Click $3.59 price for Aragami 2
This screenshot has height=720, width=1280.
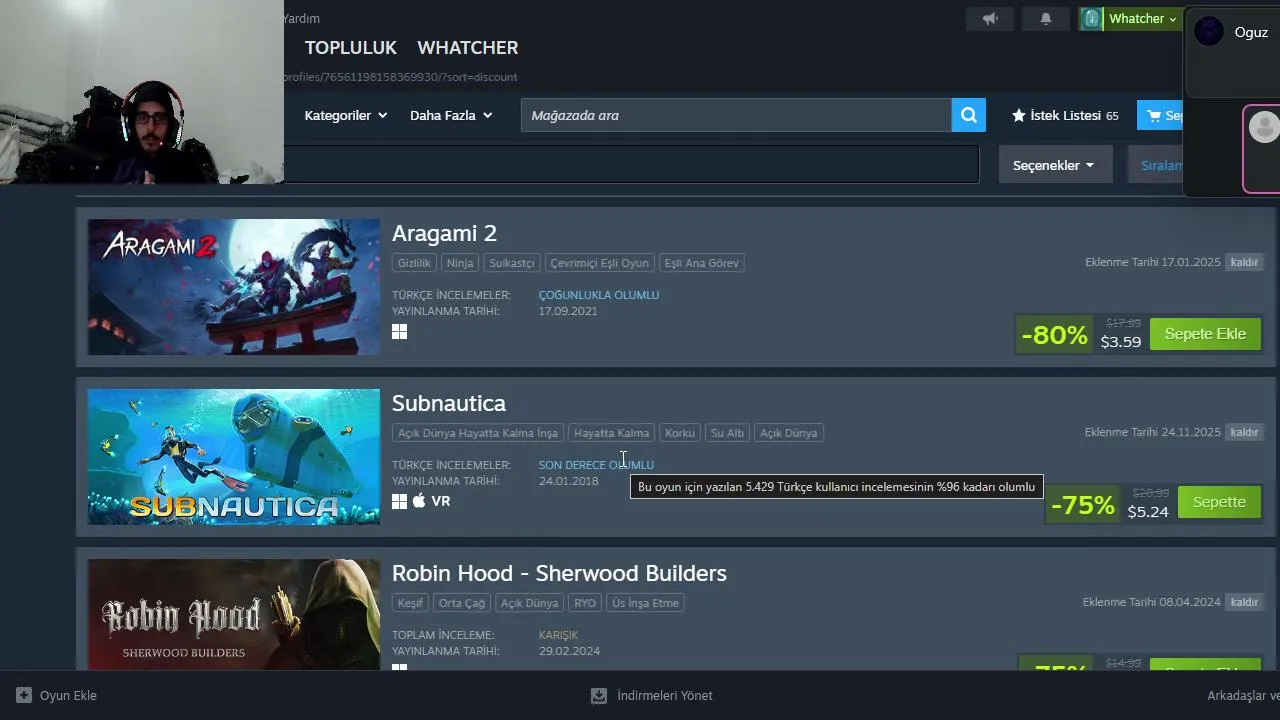[1121, 342]
